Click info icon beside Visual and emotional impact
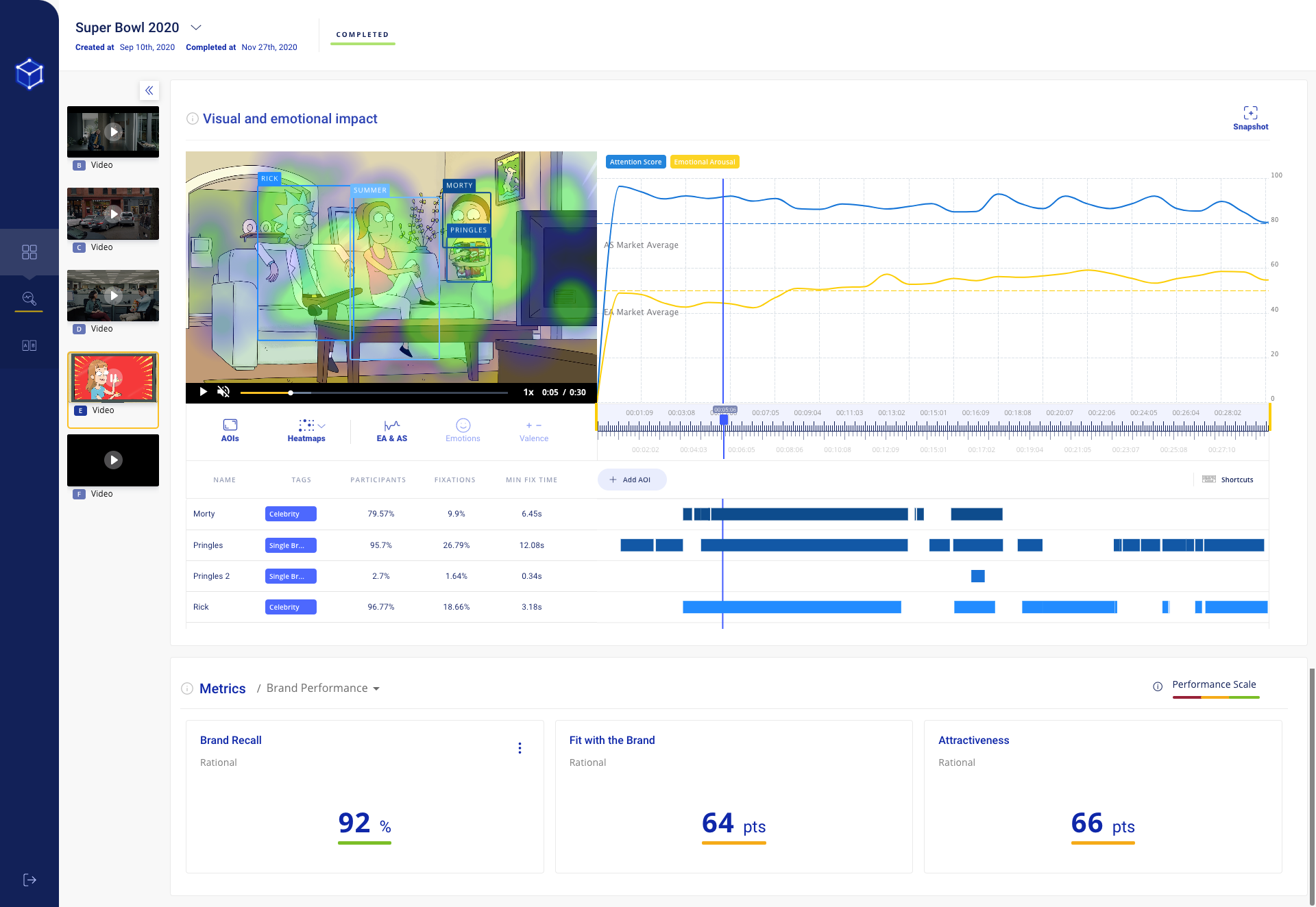Image resolution: width=1316 pixels, height=907 pixels. tap(193, 119)
